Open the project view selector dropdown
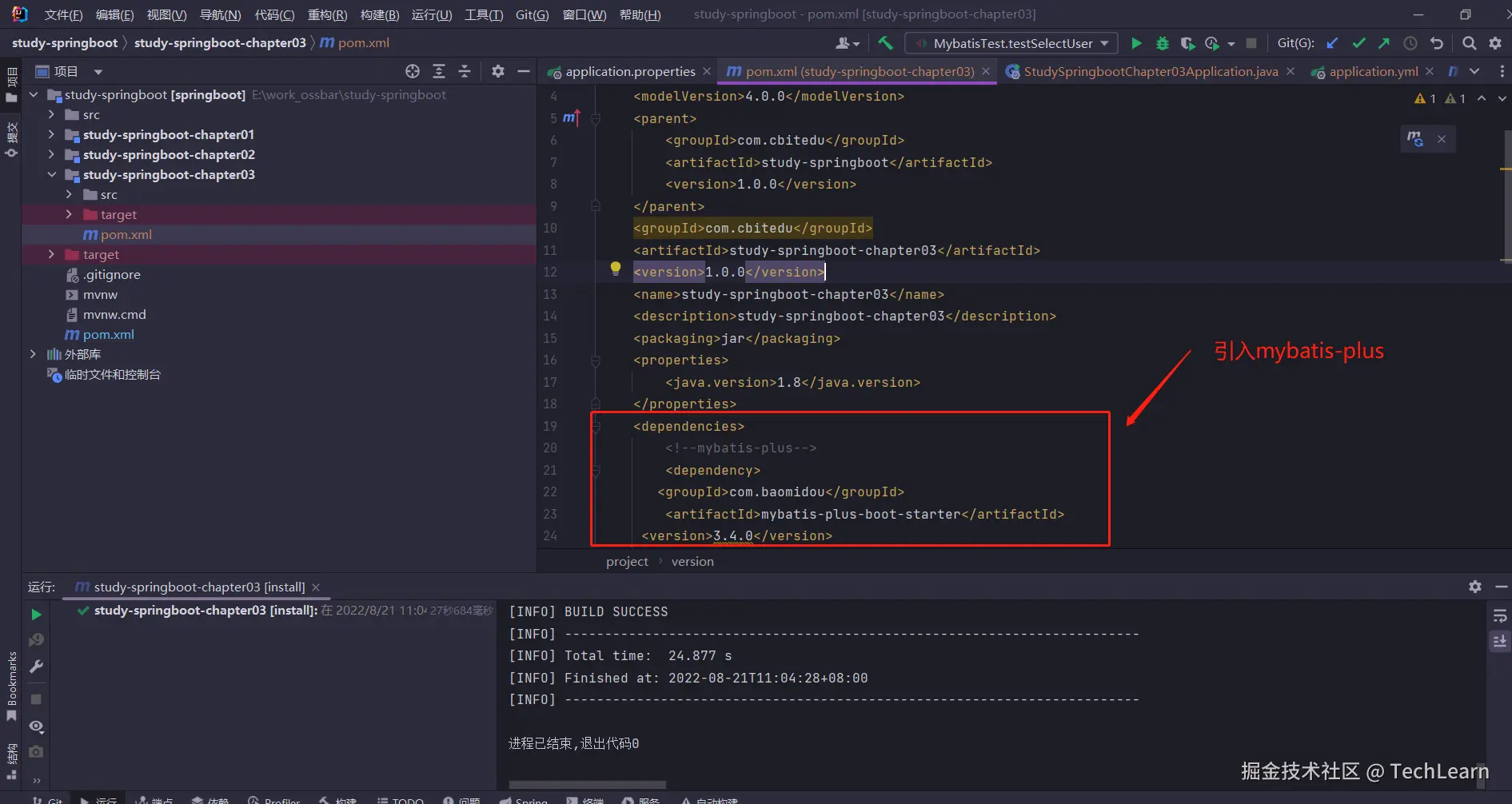 [x=98, y=72]
